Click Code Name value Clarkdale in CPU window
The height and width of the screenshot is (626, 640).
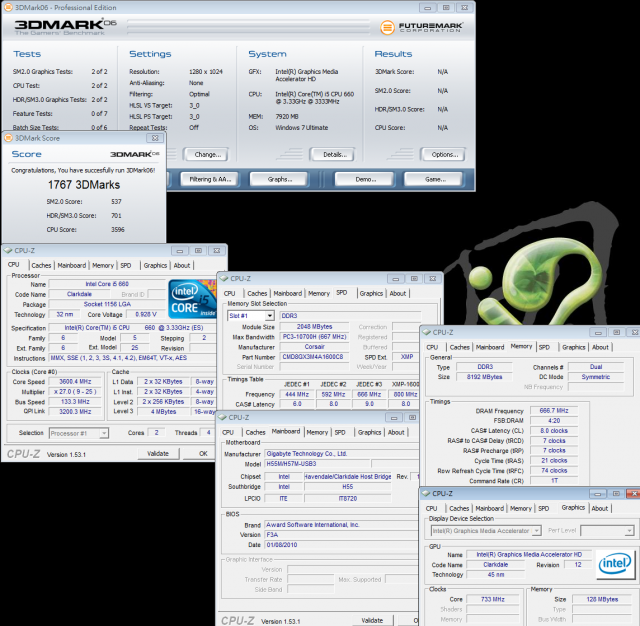(79, 294)
